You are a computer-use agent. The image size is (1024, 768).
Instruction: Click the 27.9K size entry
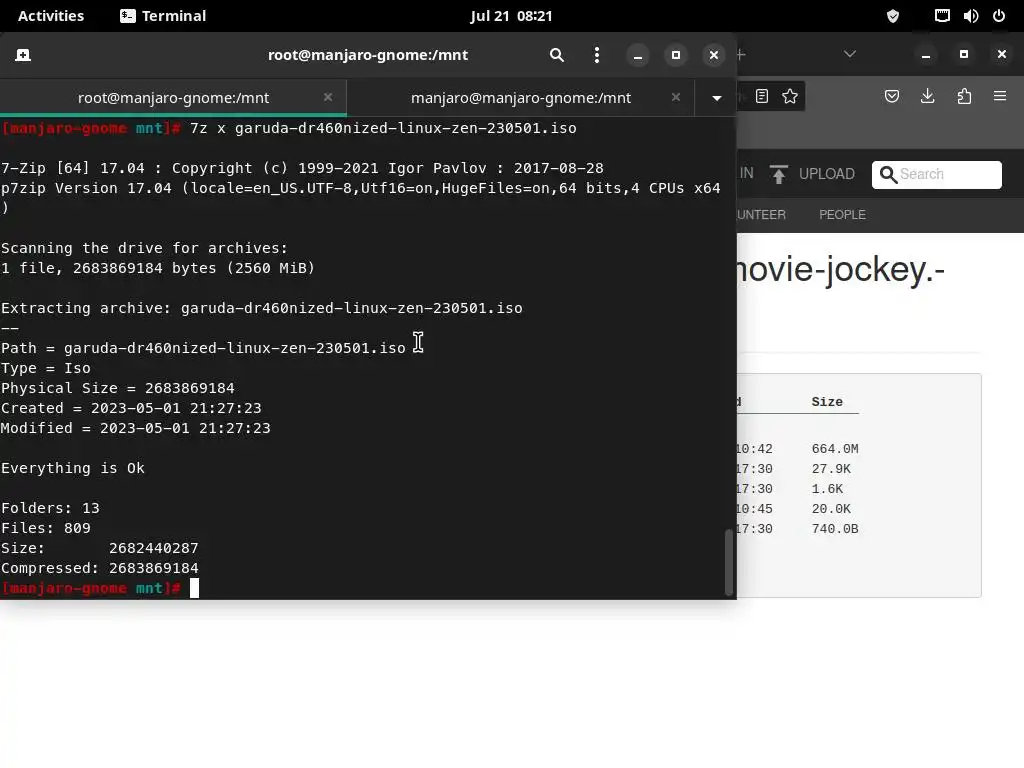[x=831, y=469]
